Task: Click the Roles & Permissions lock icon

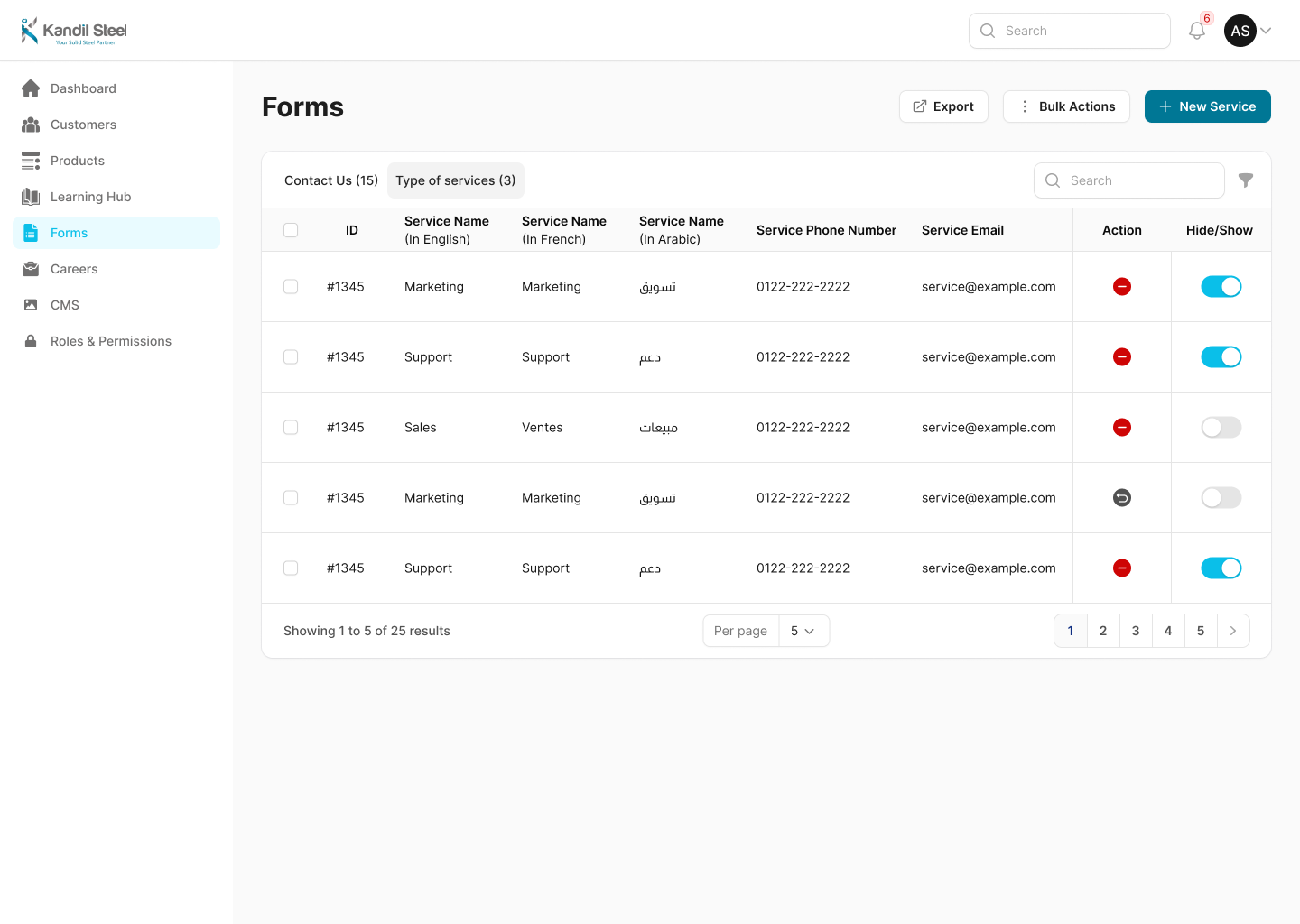Action: 31,341
